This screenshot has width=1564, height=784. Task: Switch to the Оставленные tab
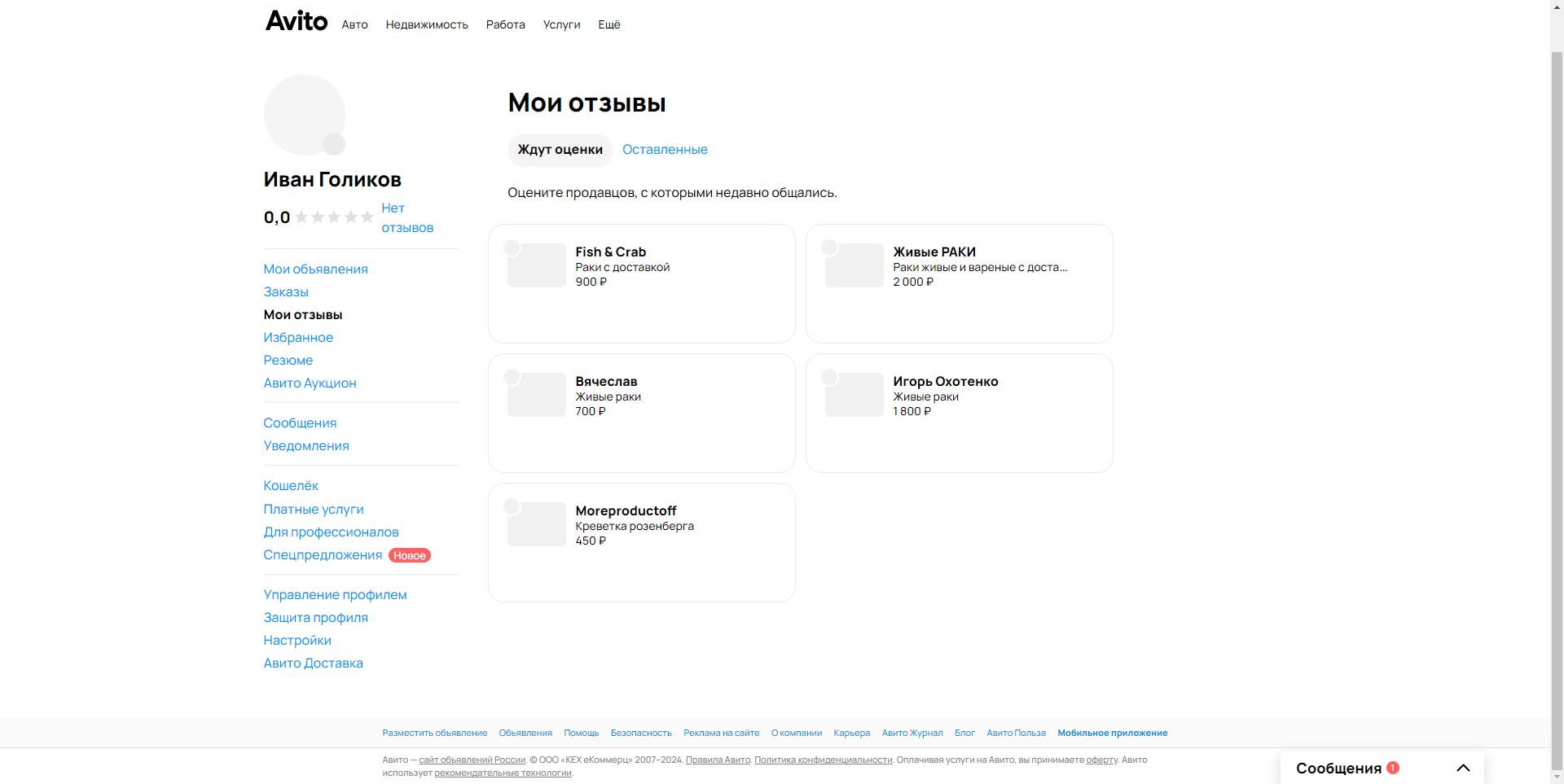[665, 150]
